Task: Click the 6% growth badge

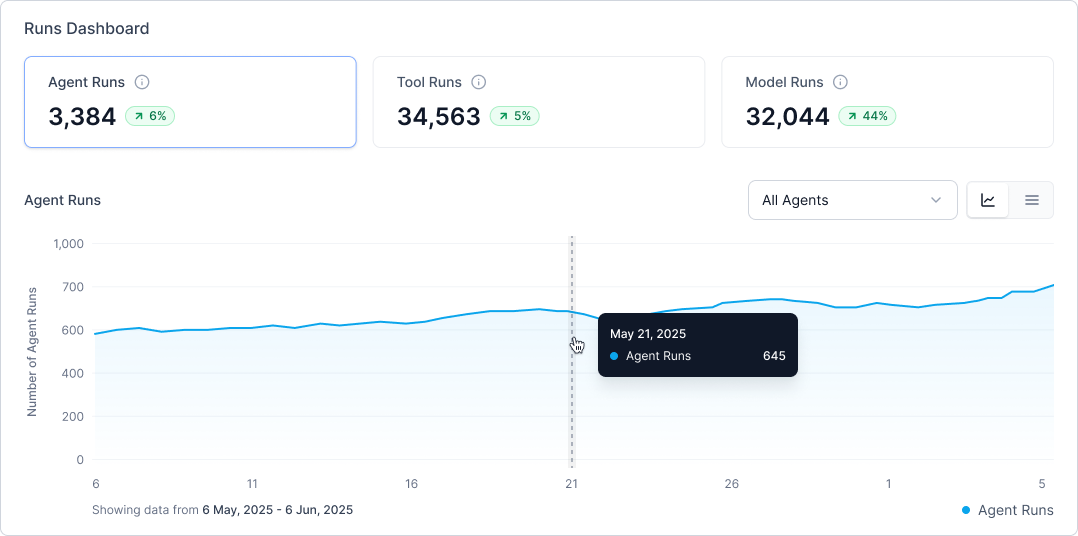Action: (150, 116)
